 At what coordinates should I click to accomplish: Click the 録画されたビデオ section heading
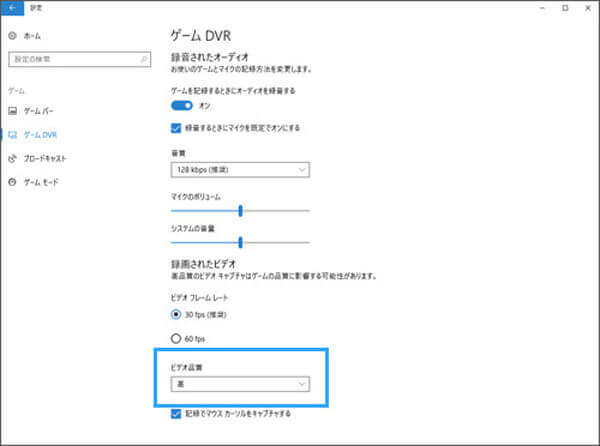click(x=203, y=264)
